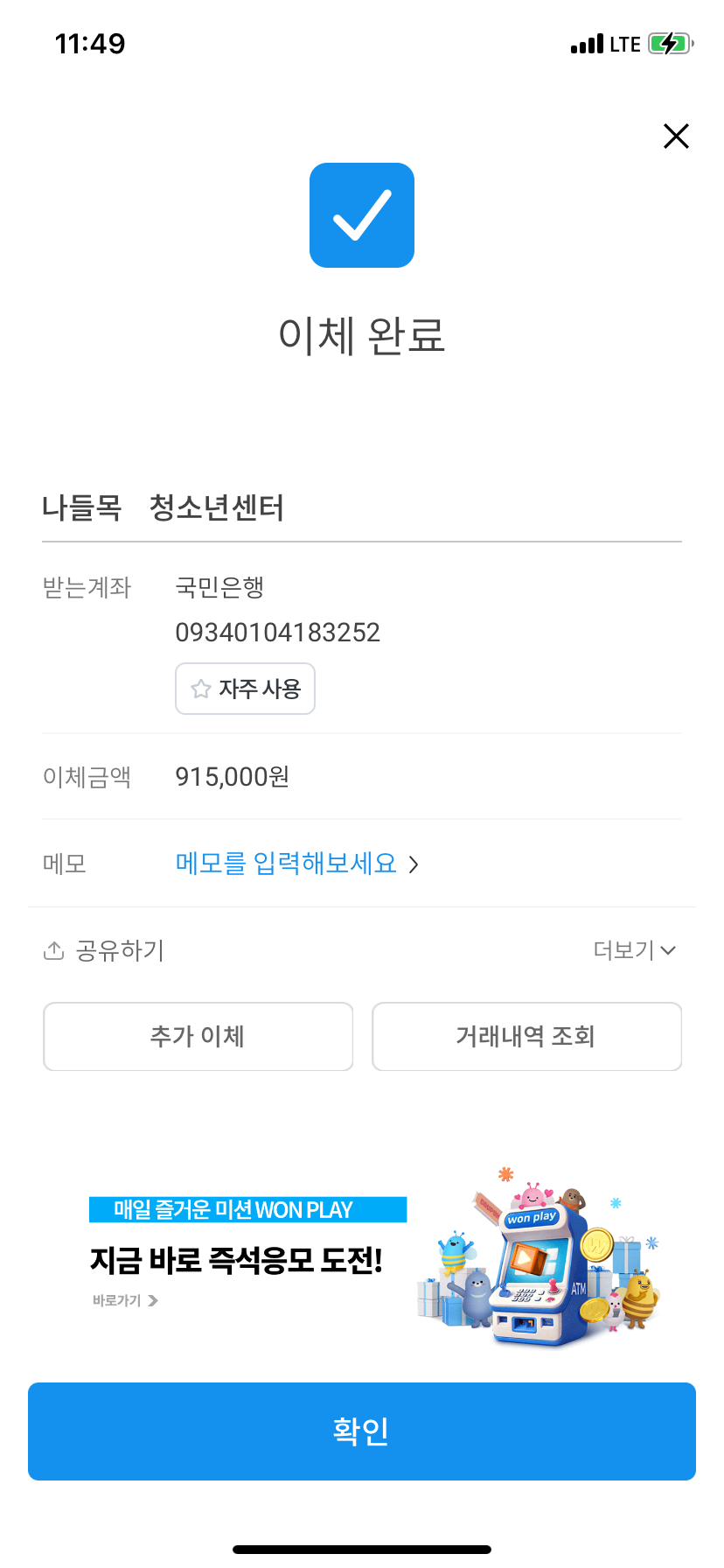Expand 더보기 details chevron
This screenshot has width=724, height=1568.
click(668, 951)
